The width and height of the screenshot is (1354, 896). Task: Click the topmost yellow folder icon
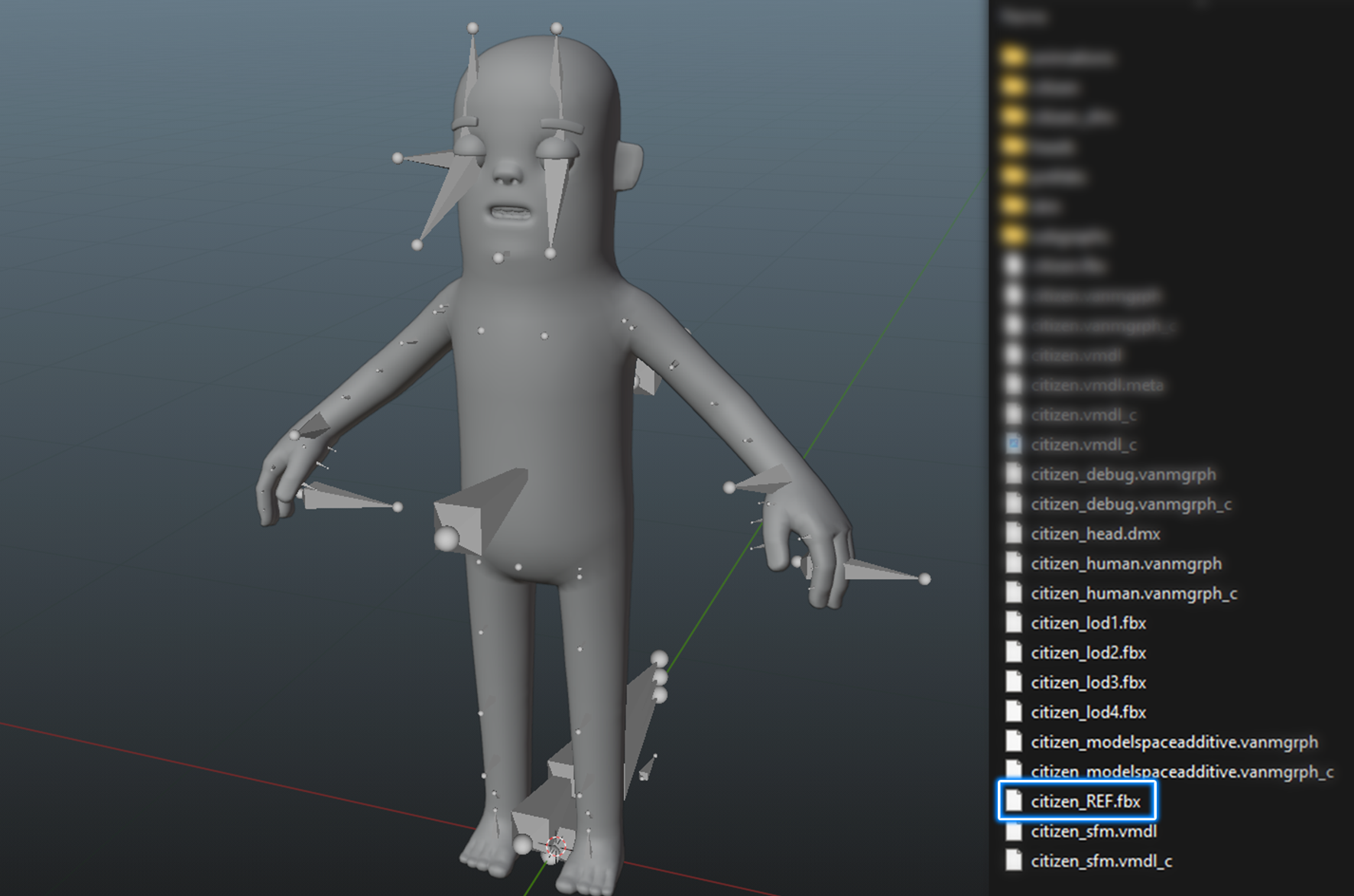1013,57
